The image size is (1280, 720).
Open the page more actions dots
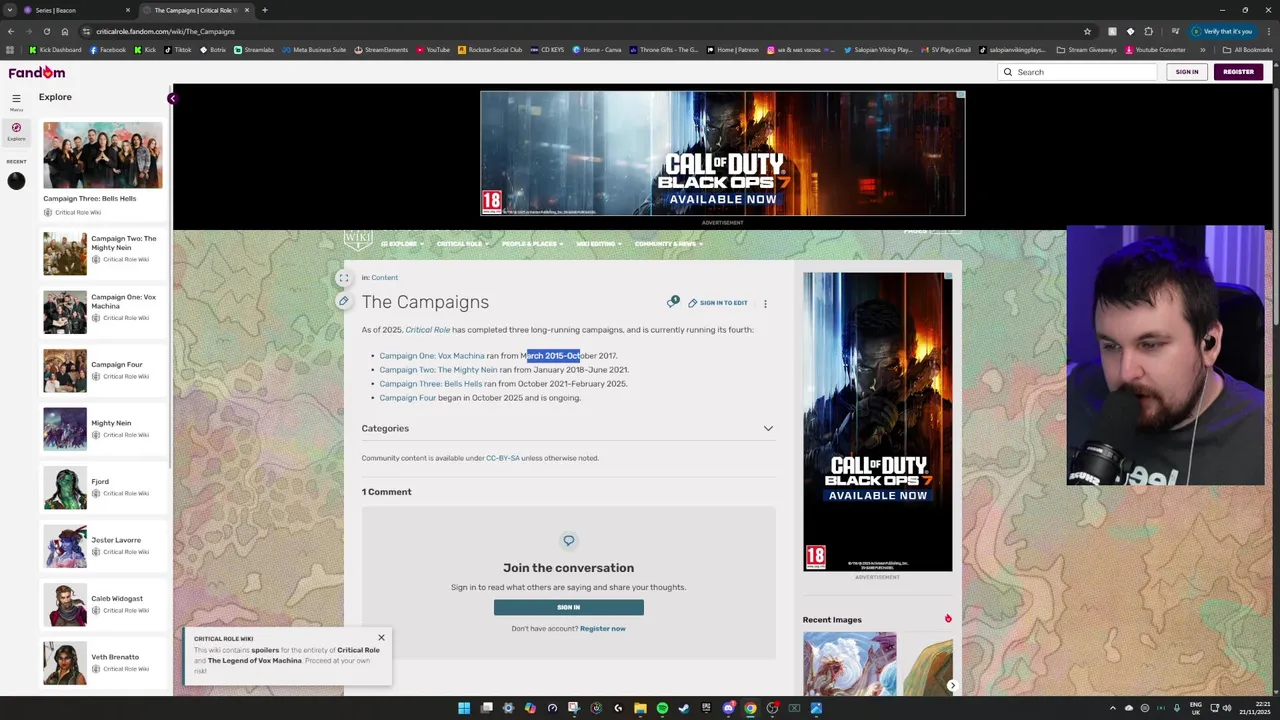765,303
